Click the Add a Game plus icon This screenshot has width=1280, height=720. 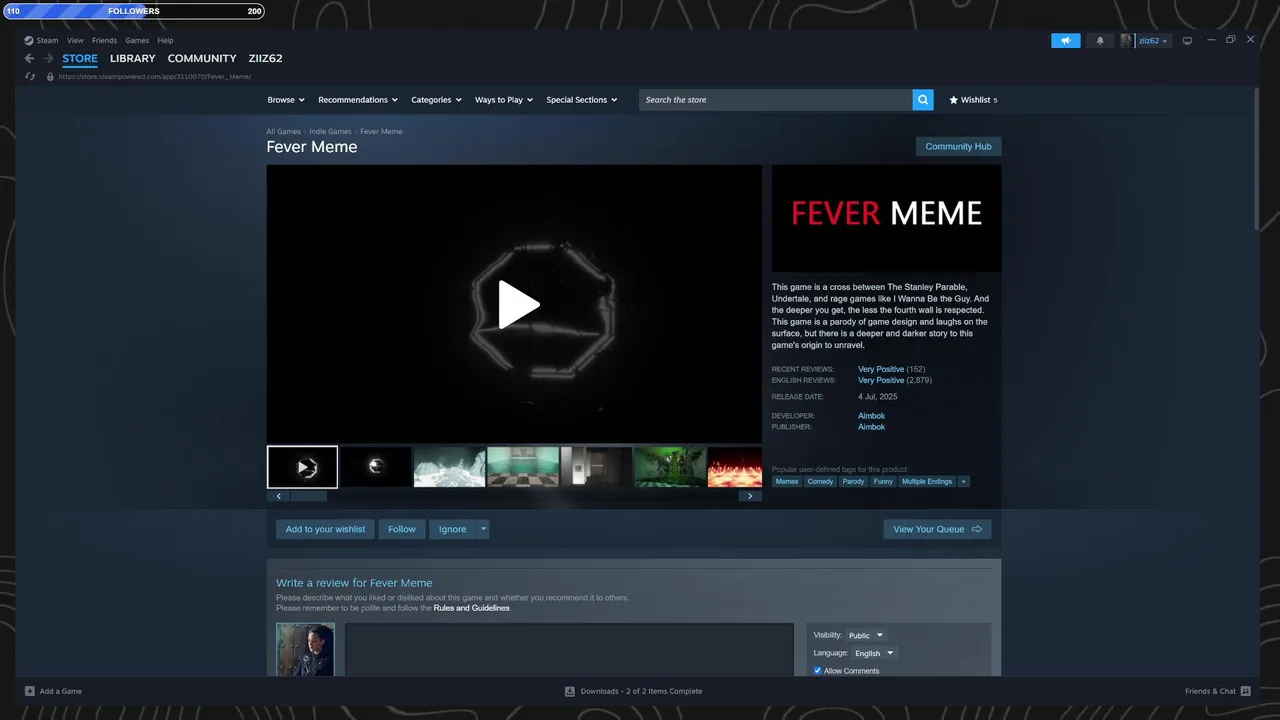pyautogui.click(x=30, y=691)
